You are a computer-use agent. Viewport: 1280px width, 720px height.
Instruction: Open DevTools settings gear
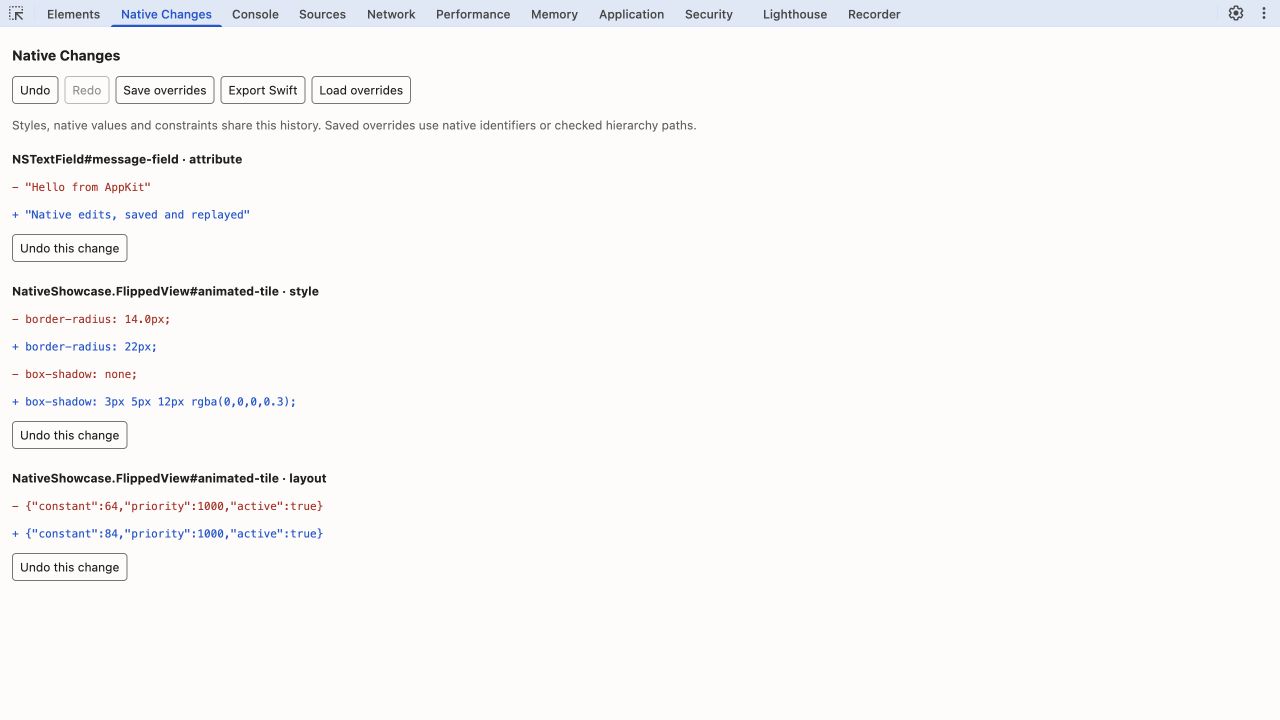1236,13
